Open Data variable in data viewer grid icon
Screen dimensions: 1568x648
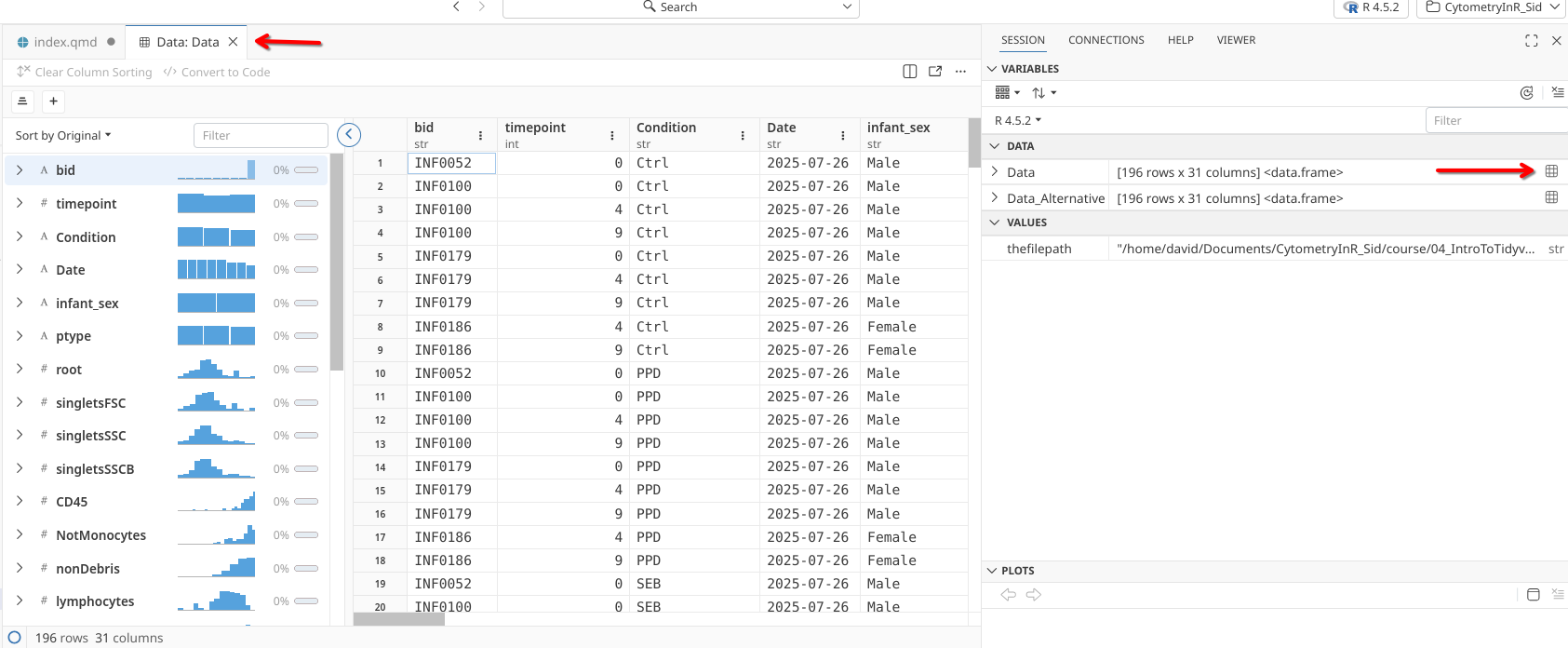1550,171
